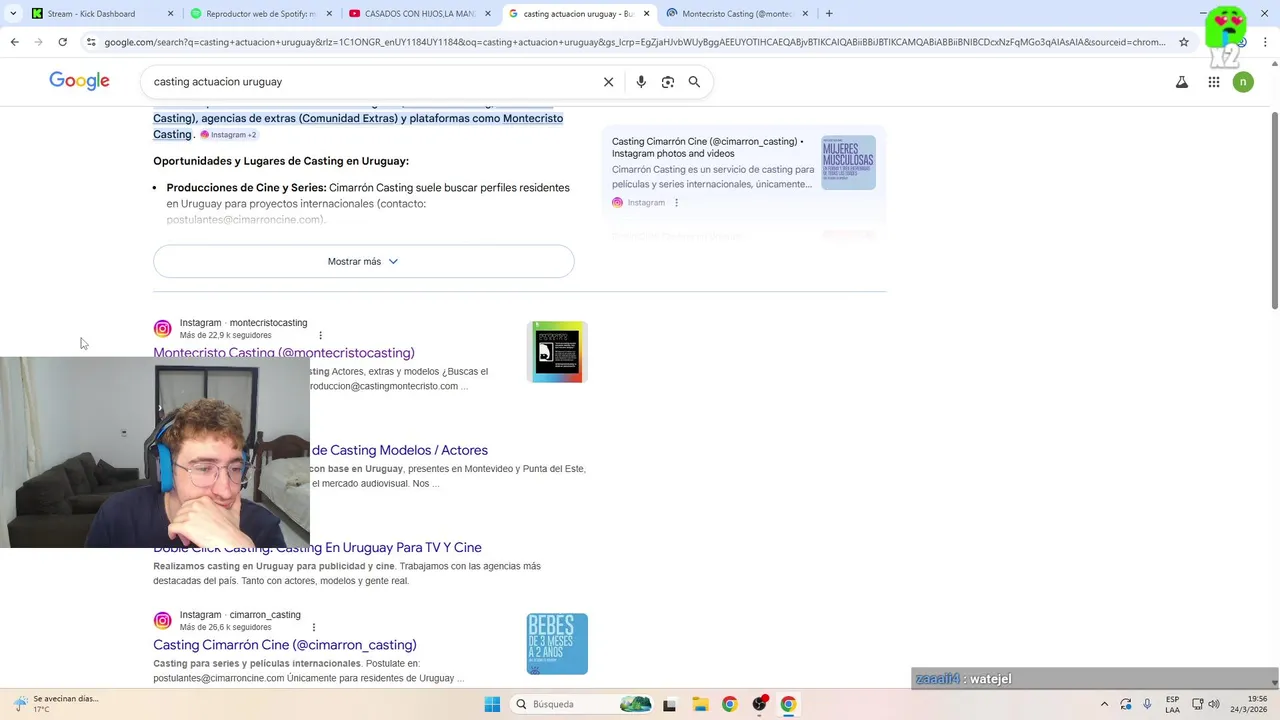Clear the Google search box text
The width and height of the screenshot is (1280, 720).
coord(608,82)
